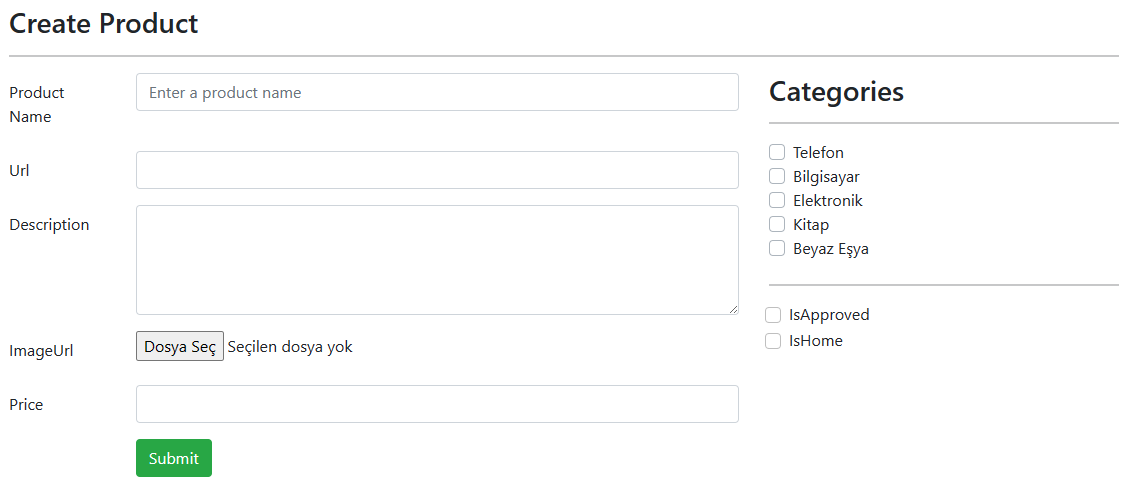Click the ImageUrl field label
This screenshot has height=493, width=1127.
pos(41,351)
